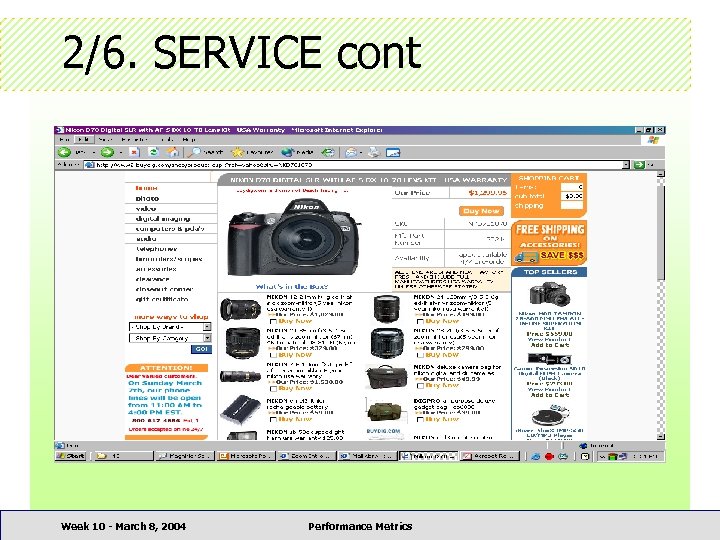Screen dimensions: 720x540
Task: Open the 'computers & pda's' category link
Action: click(x=170, y=229)
